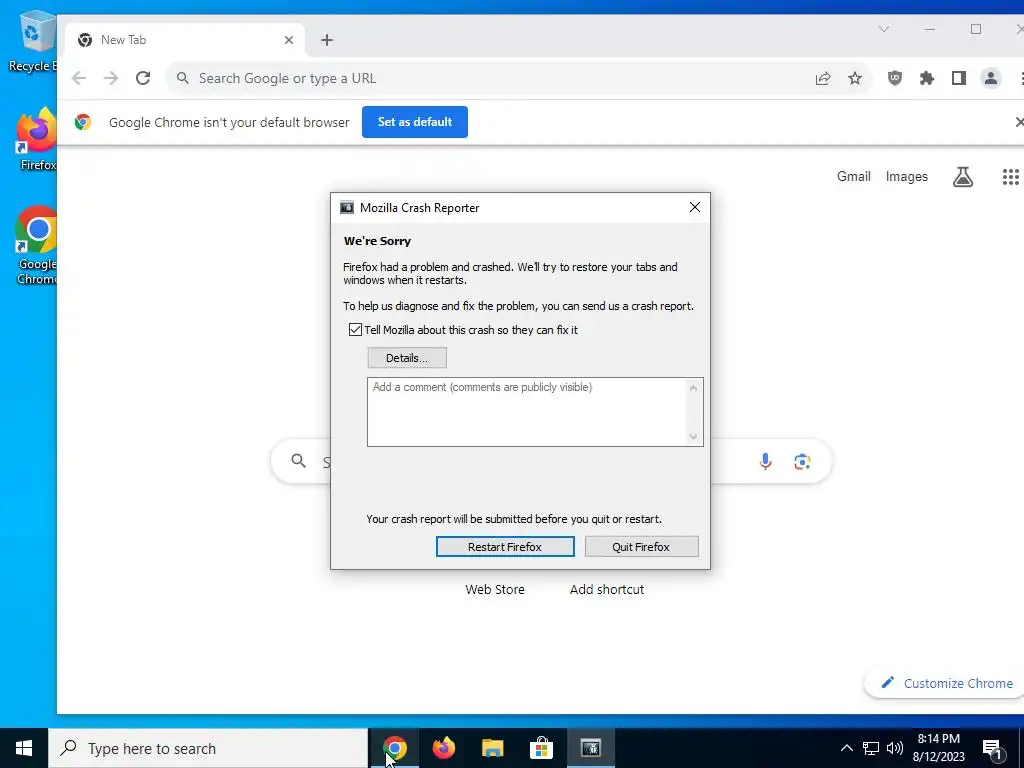Image resolution: width=1024 pixels, height=768 pixels.
Task: Open File Explorer from the taskbar
Action: [x=492, y=748]
